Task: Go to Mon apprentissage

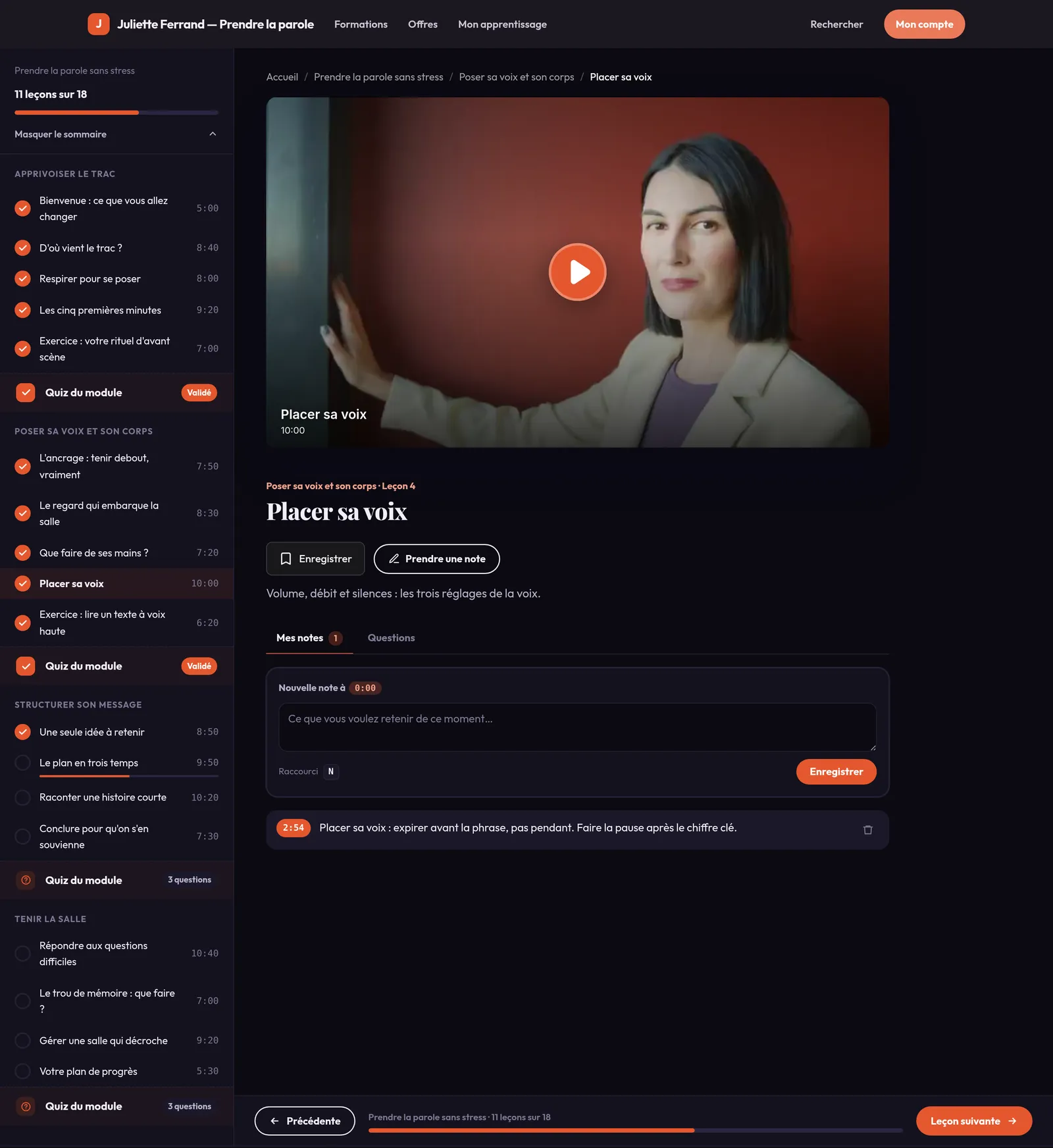Action: (502, 24)
